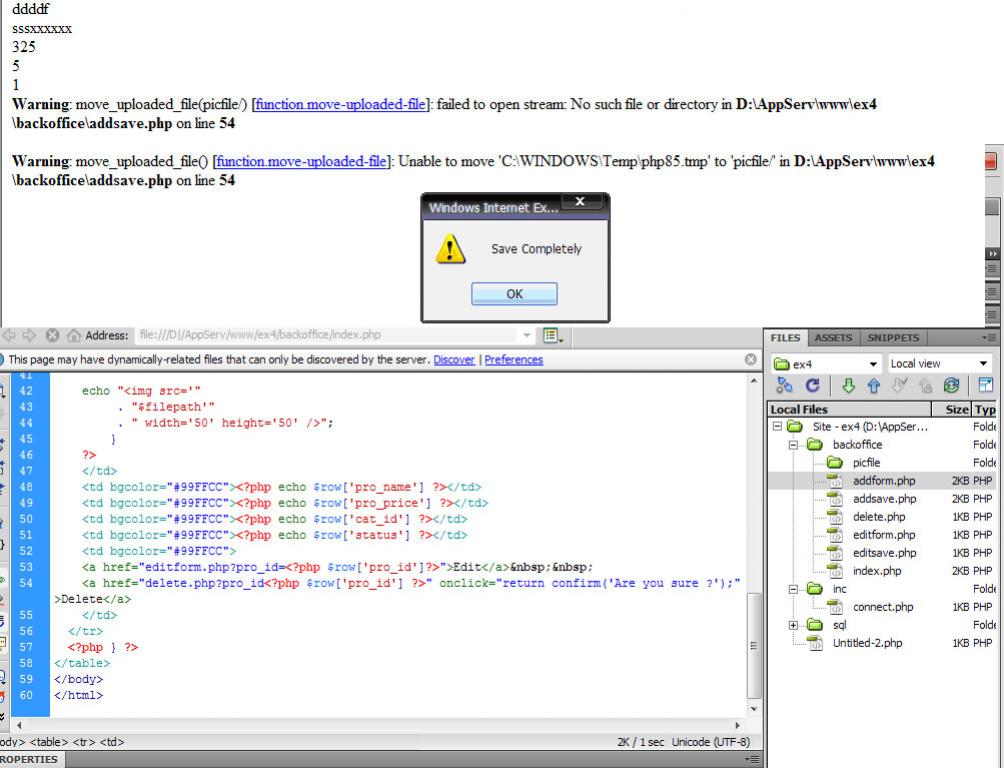Click the sql folder name
The image size is (1004, 768).
coord(839,625)
